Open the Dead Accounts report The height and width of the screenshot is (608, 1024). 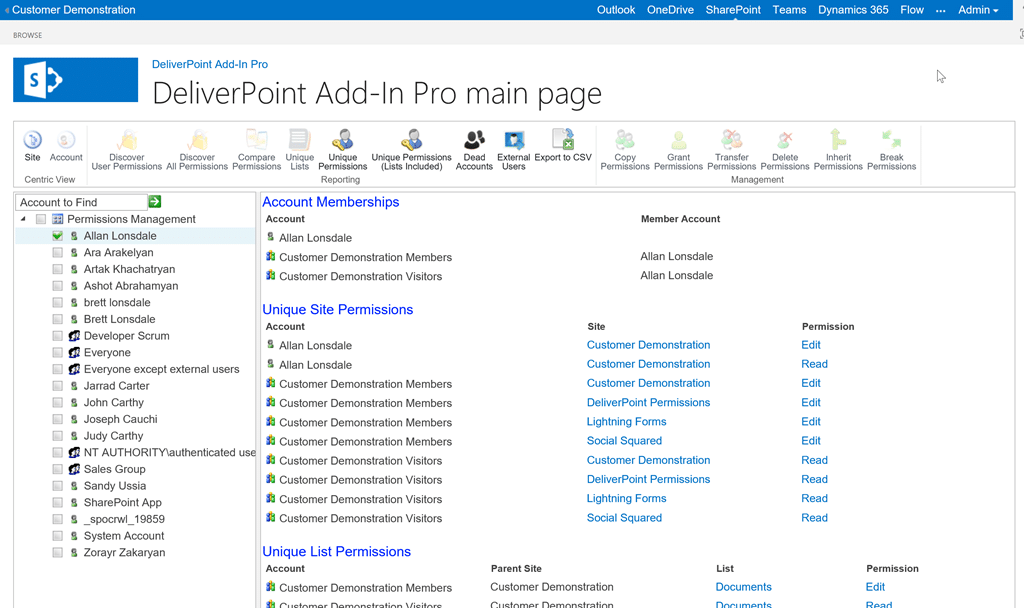click(x=474, y=150)
